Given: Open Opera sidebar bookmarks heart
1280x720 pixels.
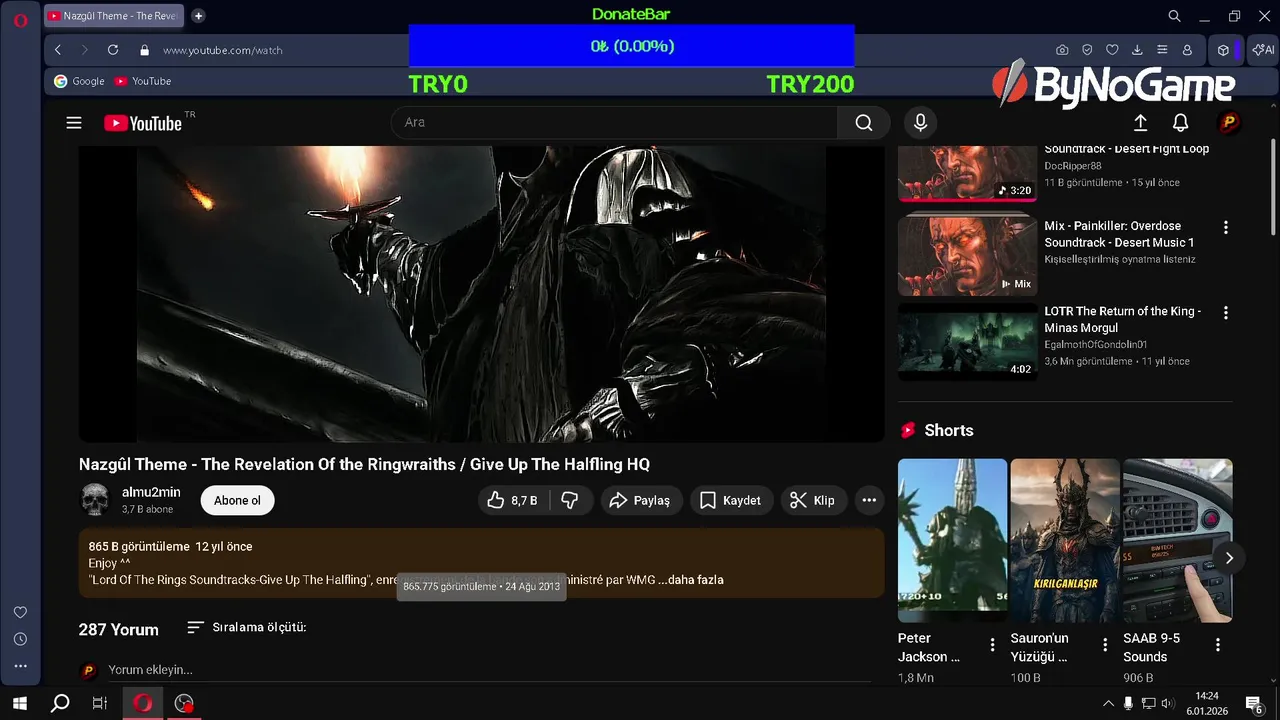Looking at the screenshot, I should point(20,612).
